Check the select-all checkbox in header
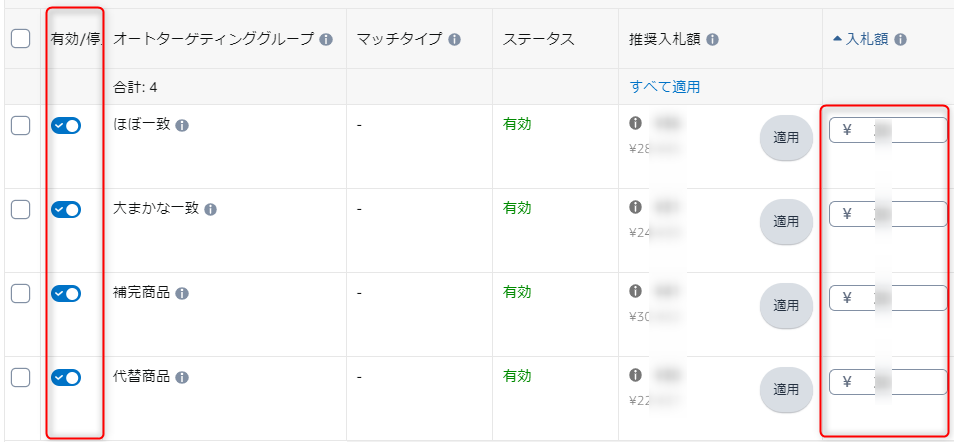This screenshot has width=954, height=442. tap(20, 39)
